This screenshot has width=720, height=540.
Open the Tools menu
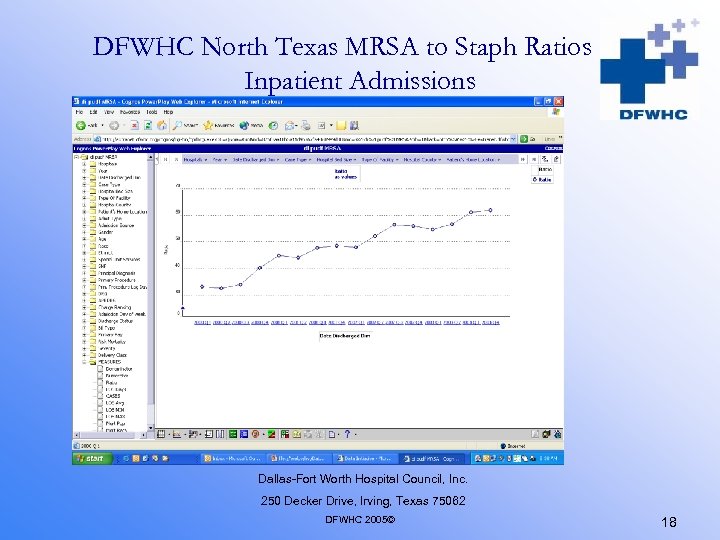(152, 112)
